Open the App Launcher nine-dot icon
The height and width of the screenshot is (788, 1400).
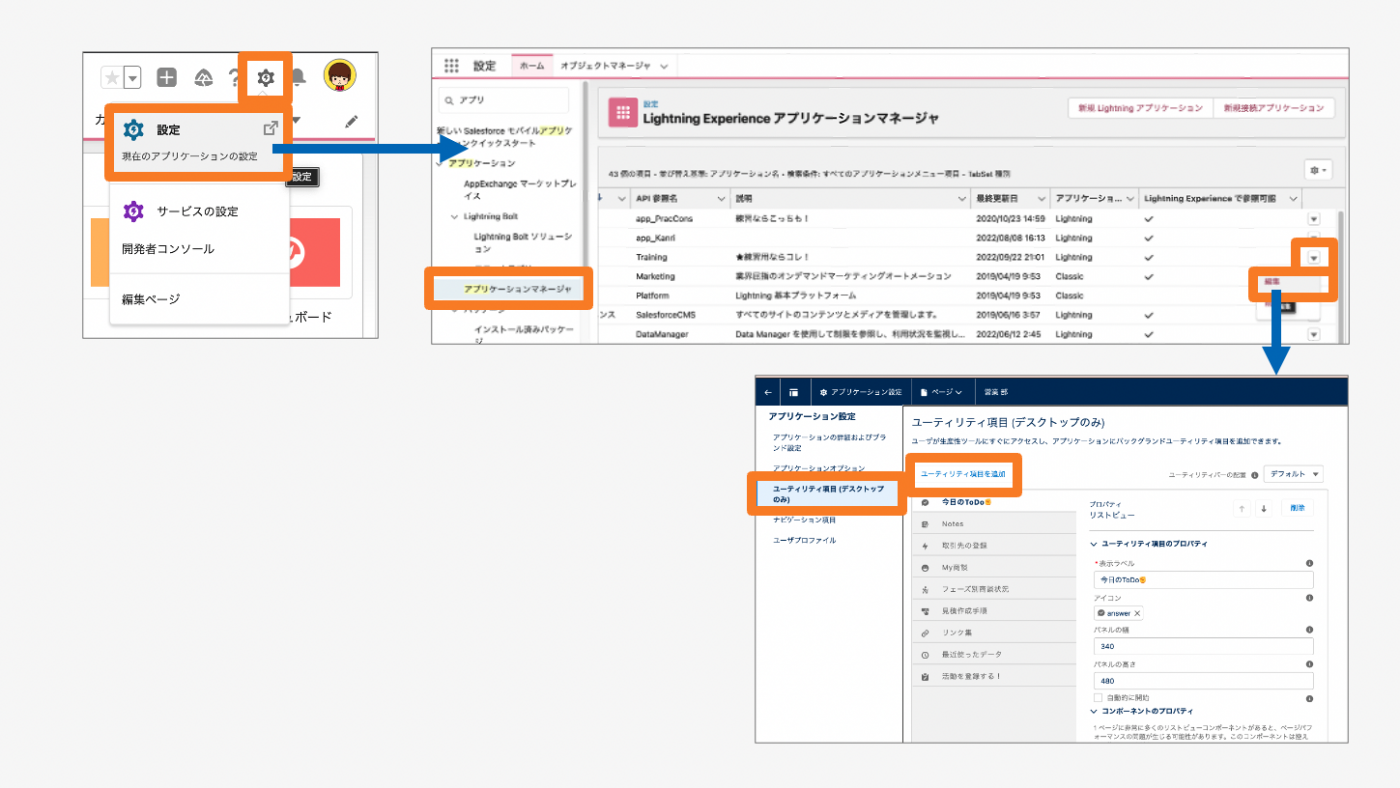click(451, 66)
